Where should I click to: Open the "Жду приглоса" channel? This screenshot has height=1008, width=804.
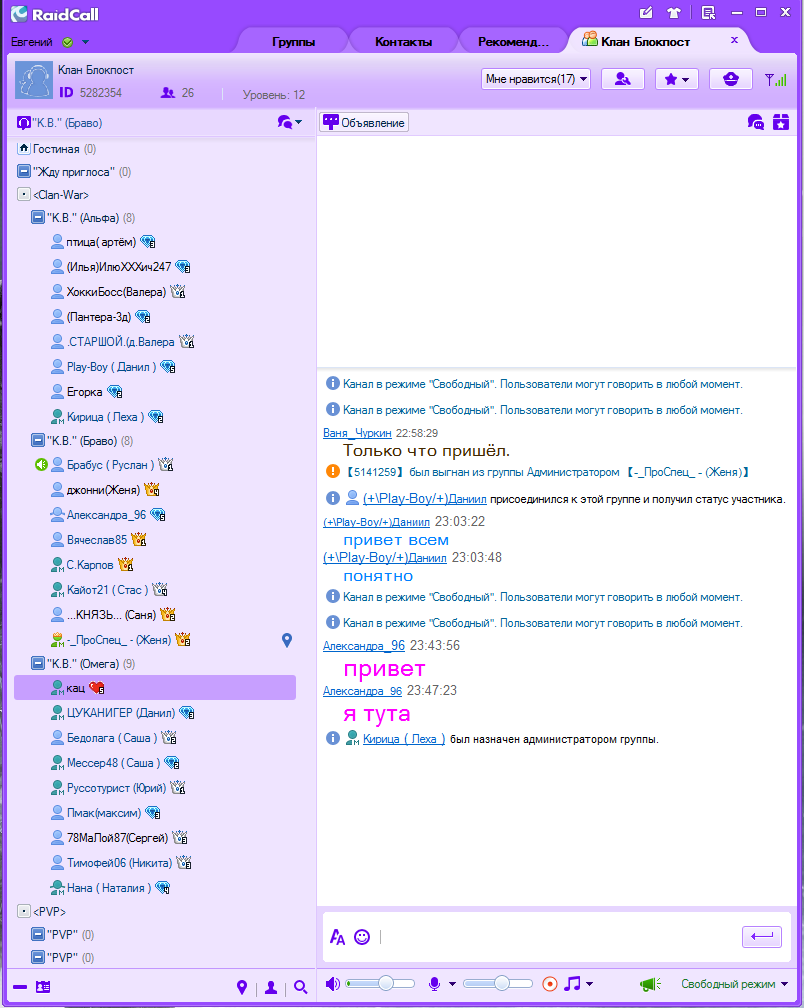point(75,172)
